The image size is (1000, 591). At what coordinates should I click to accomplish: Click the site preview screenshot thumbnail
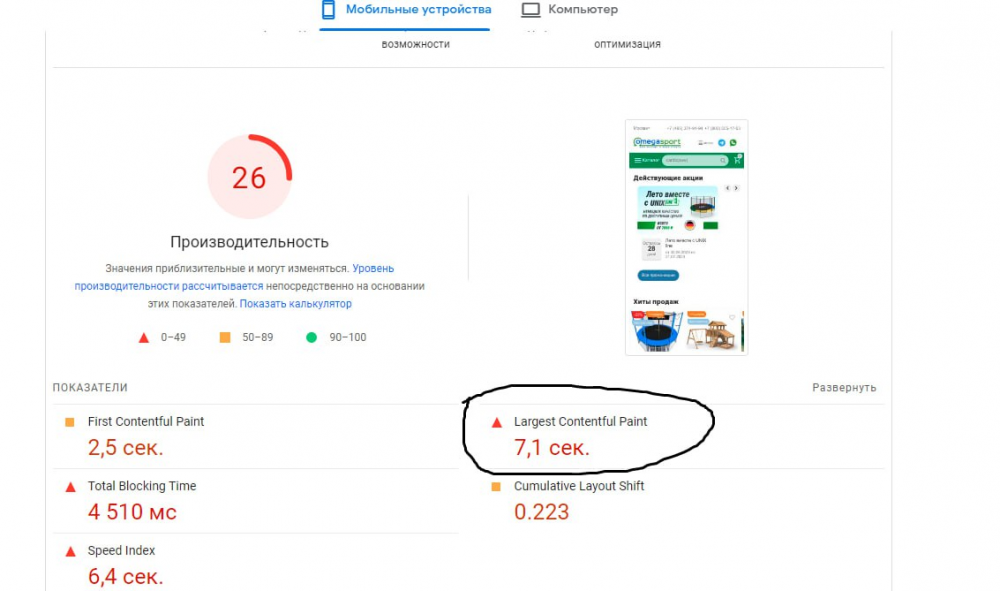tap(686, 237)
